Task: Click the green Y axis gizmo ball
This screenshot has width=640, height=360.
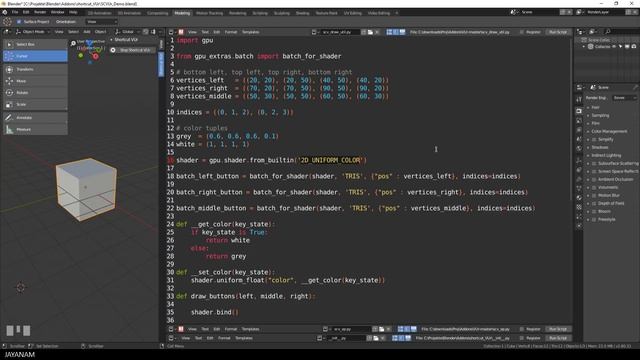Action: 81,55
